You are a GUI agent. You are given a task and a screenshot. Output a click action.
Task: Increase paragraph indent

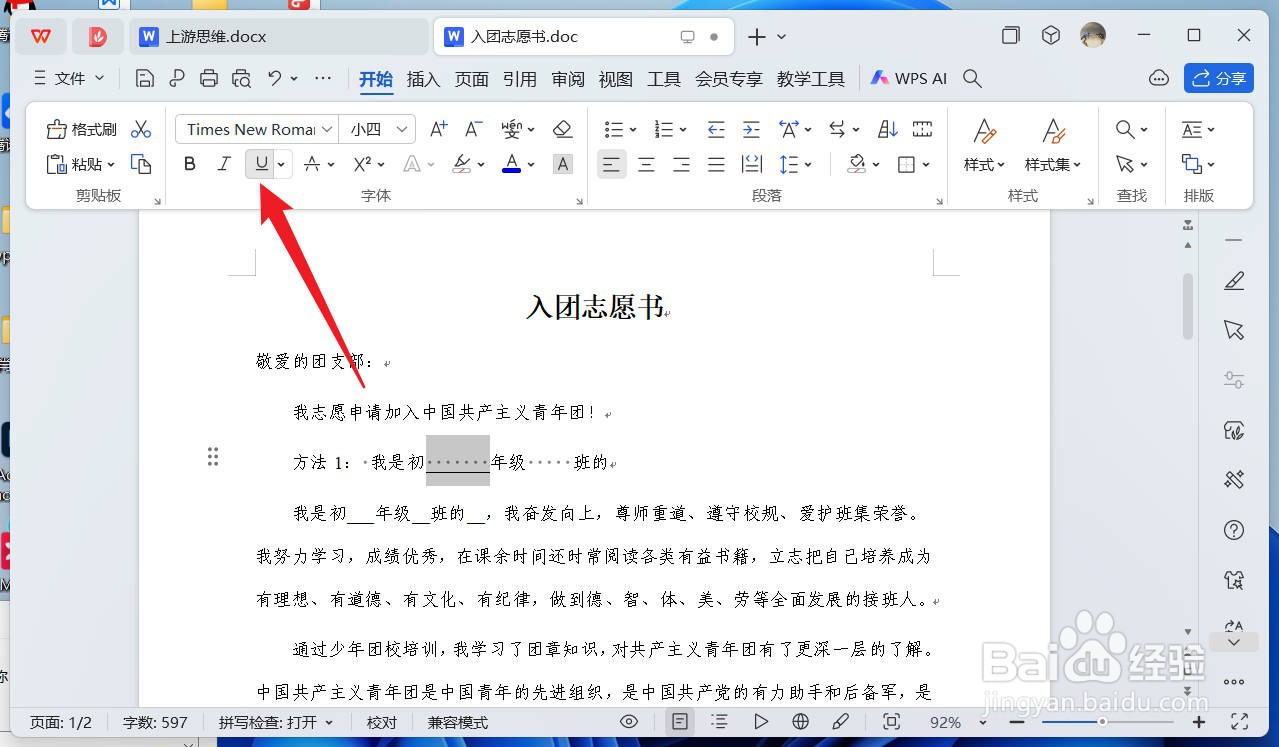coord(749,128)
